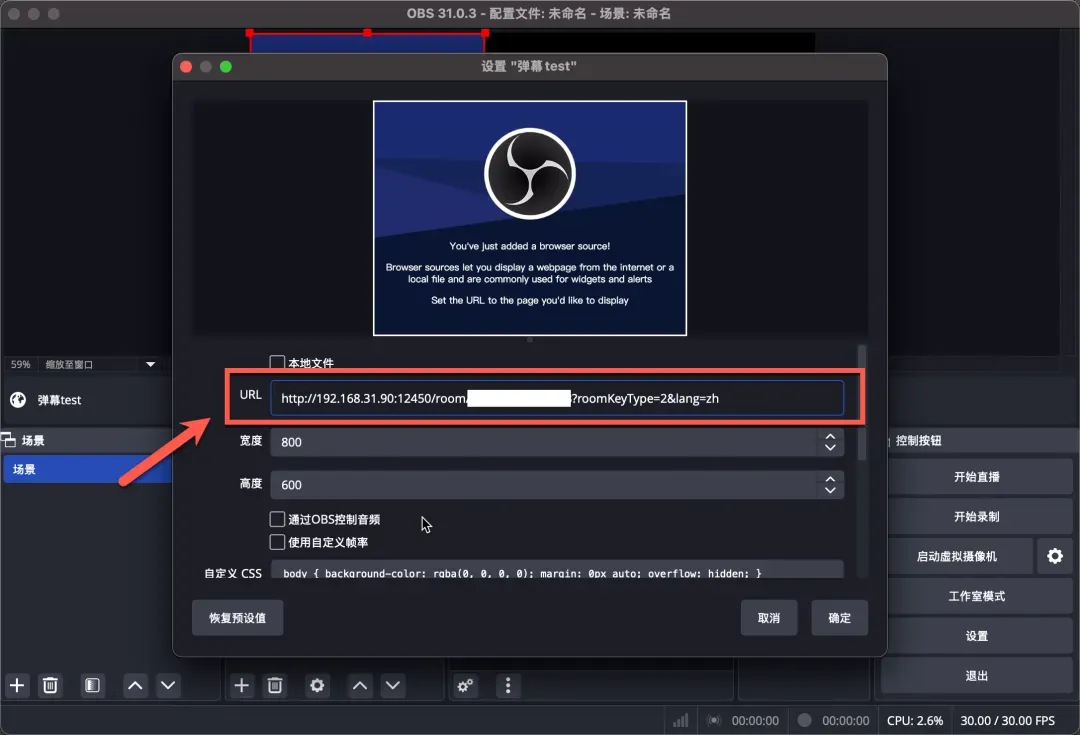The image size is (1080, 735).
Task: Click 恢复预设值 button
Action: pos(238,618)
